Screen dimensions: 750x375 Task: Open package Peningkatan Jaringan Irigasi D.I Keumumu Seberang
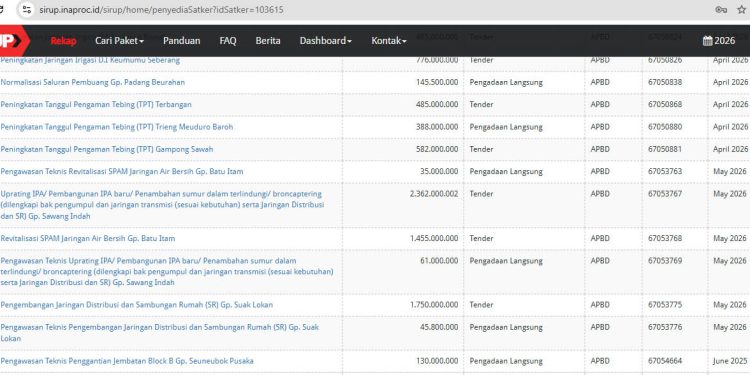90,60
